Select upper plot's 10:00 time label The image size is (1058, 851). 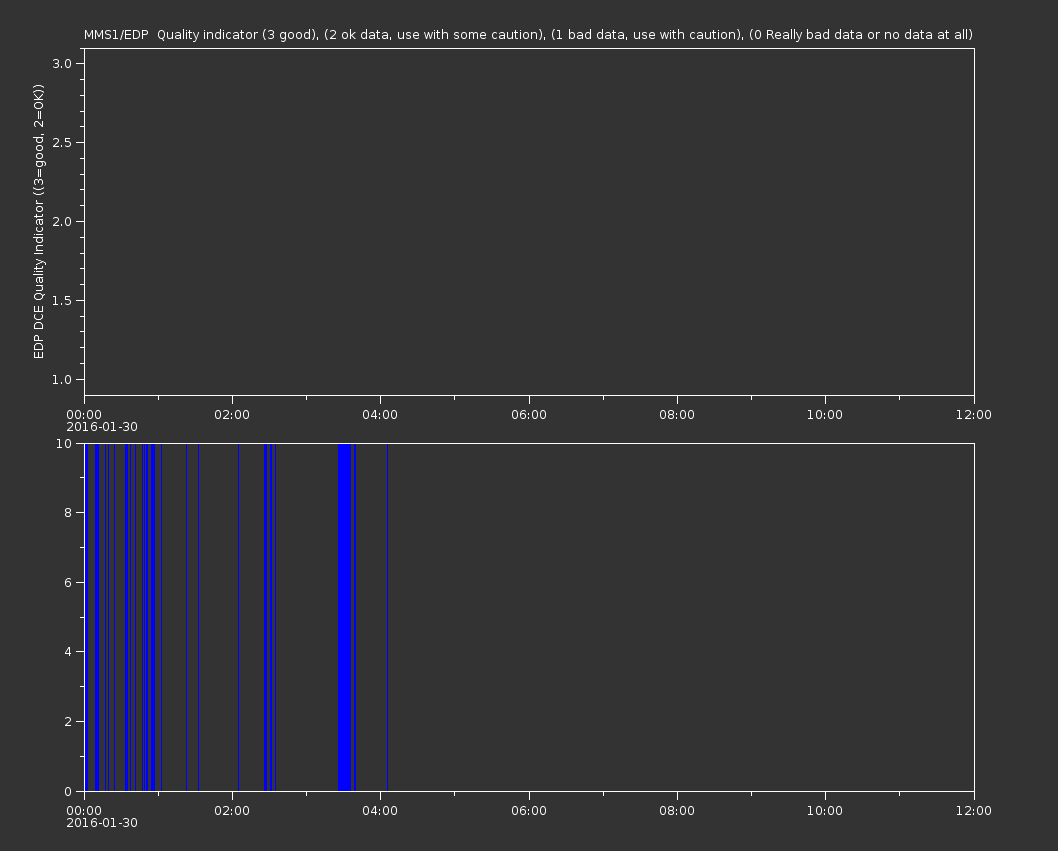point(825,414)
